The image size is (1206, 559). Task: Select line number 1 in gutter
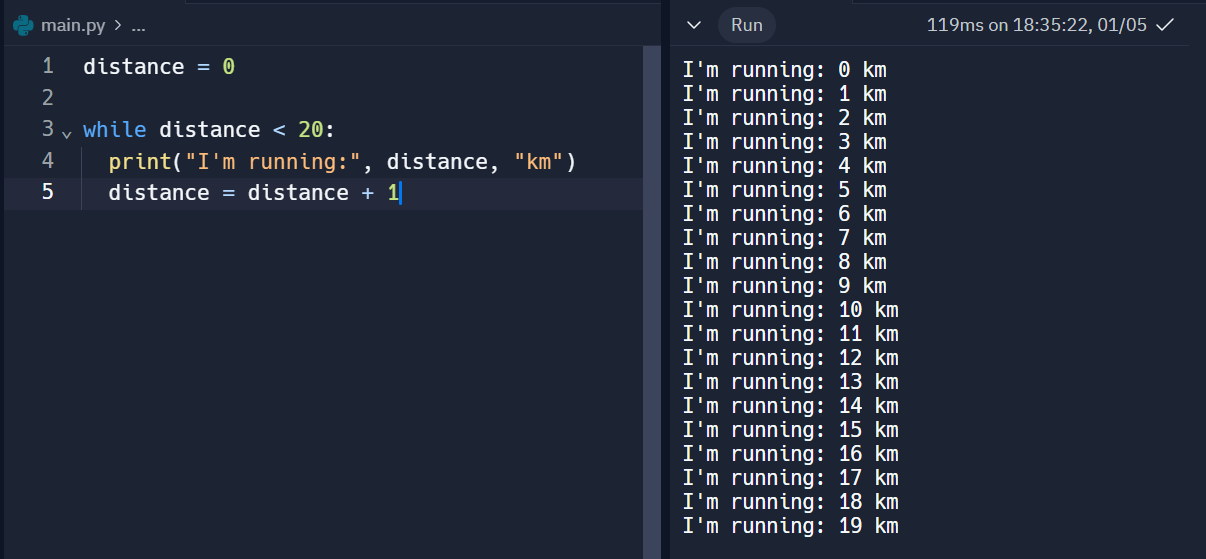point(47,67)
